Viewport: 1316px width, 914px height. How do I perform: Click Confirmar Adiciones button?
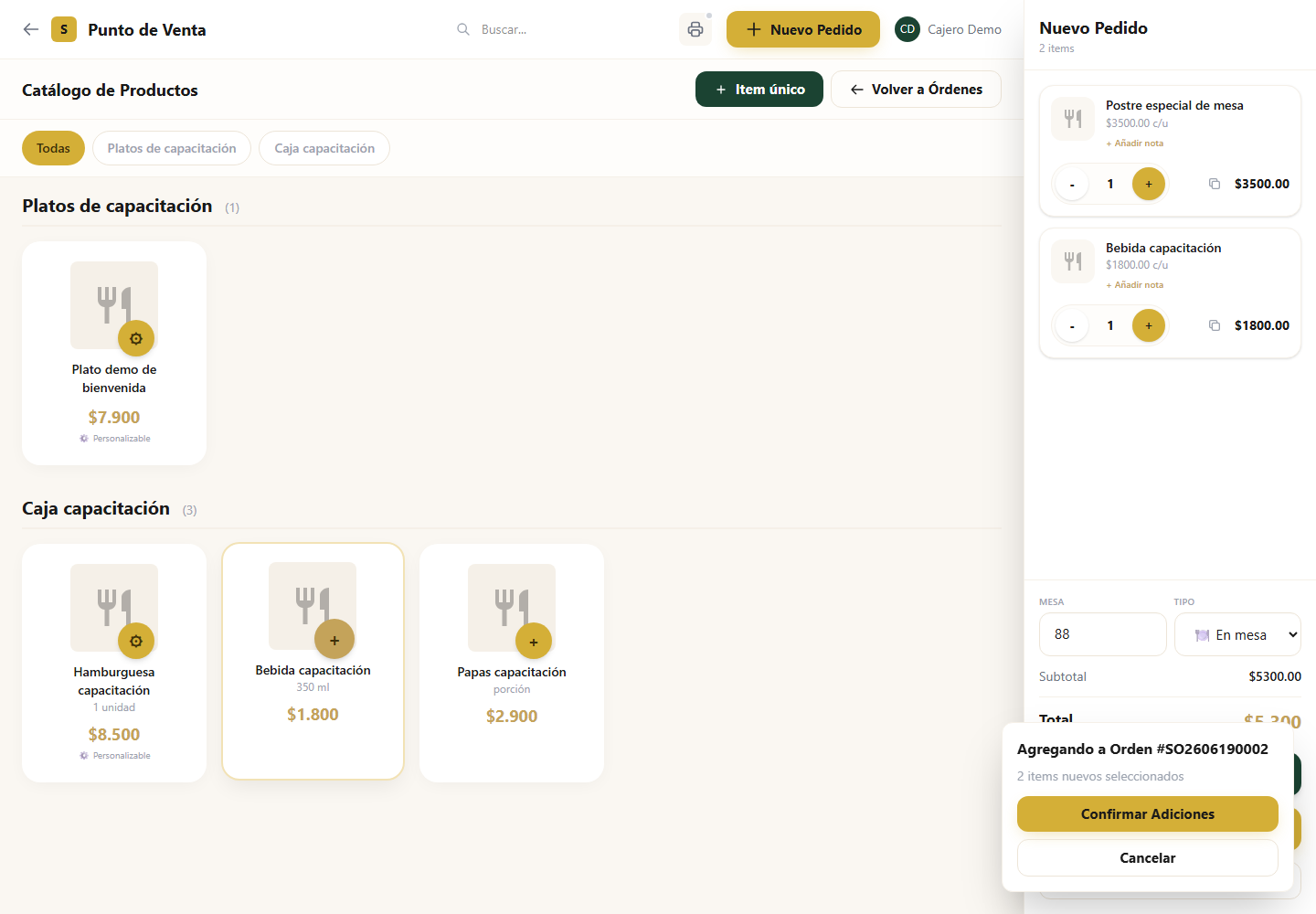(1148, 814)
